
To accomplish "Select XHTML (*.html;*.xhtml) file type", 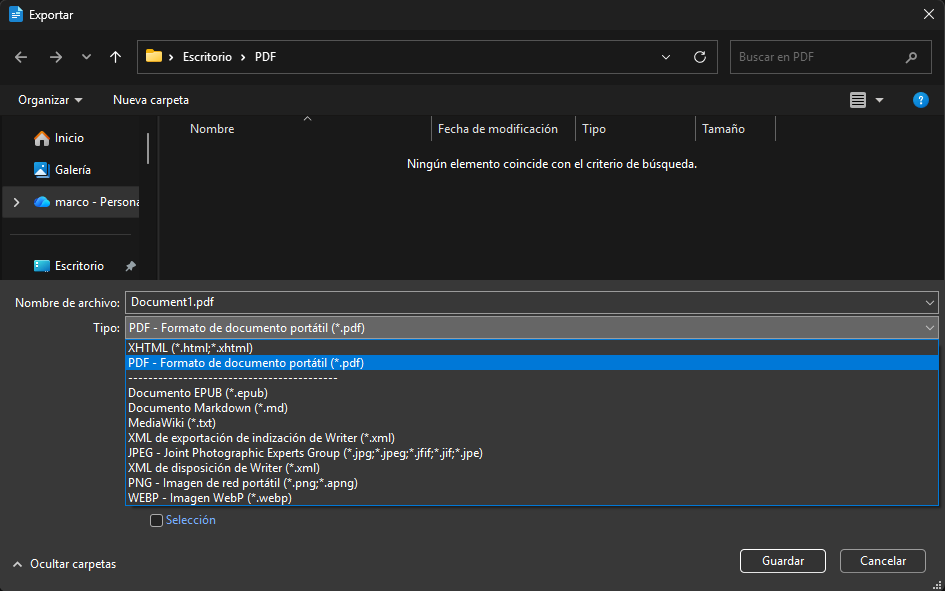I will point(190,348).
